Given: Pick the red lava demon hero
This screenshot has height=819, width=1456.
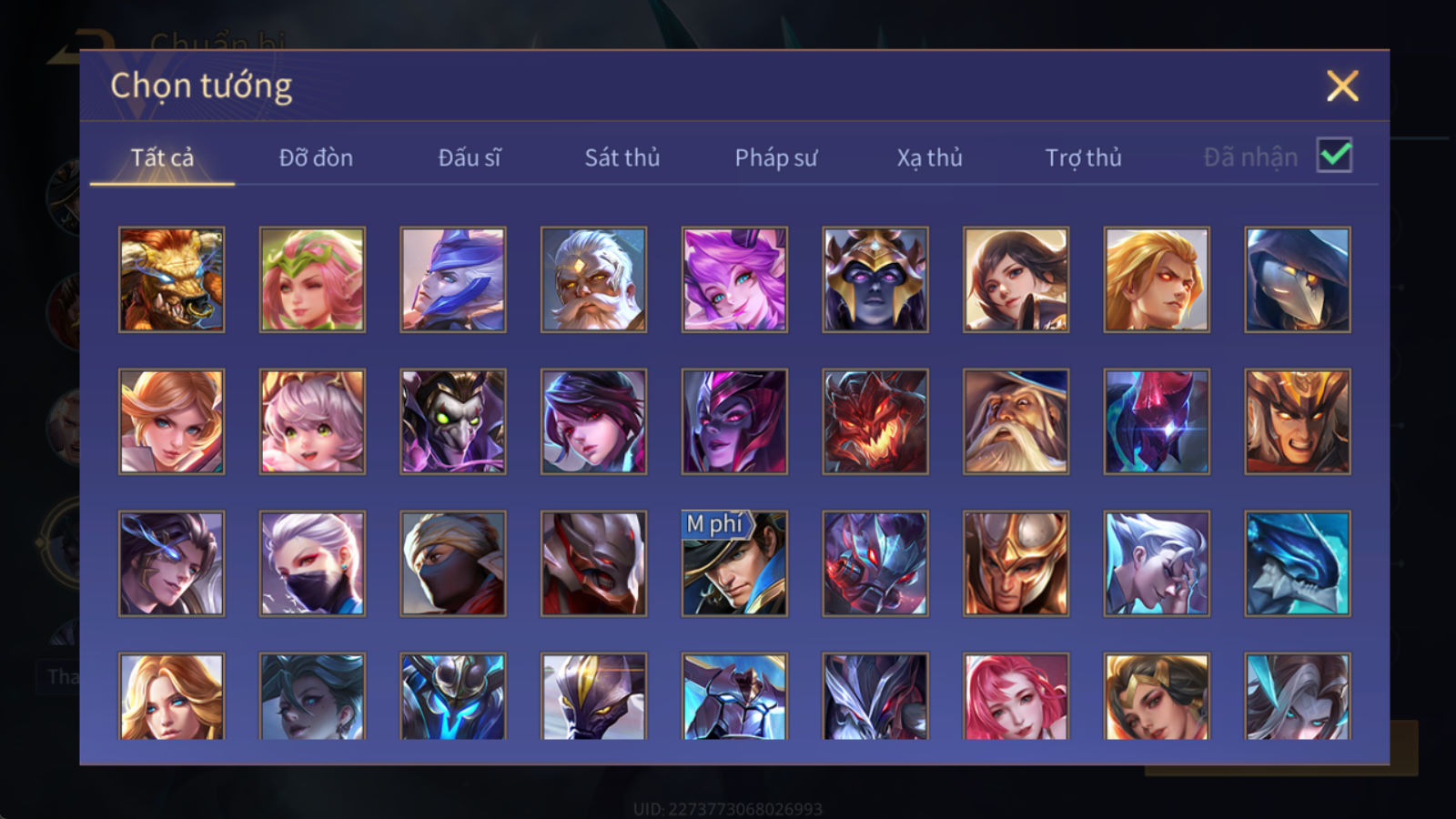Looking at the screenshot, I should (x=875, y=421).
